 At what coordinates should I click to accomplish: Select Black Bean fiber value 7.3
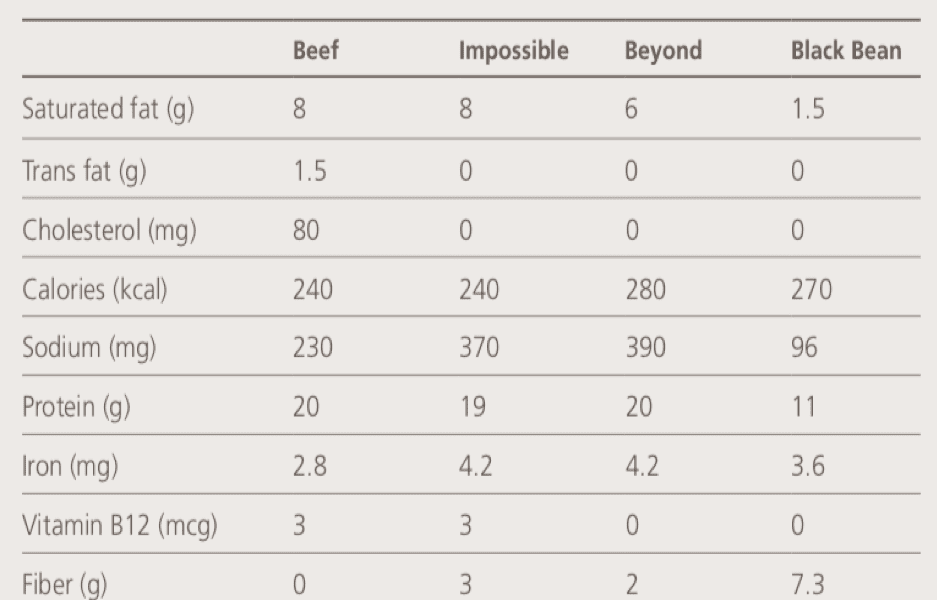pos(808,584)
